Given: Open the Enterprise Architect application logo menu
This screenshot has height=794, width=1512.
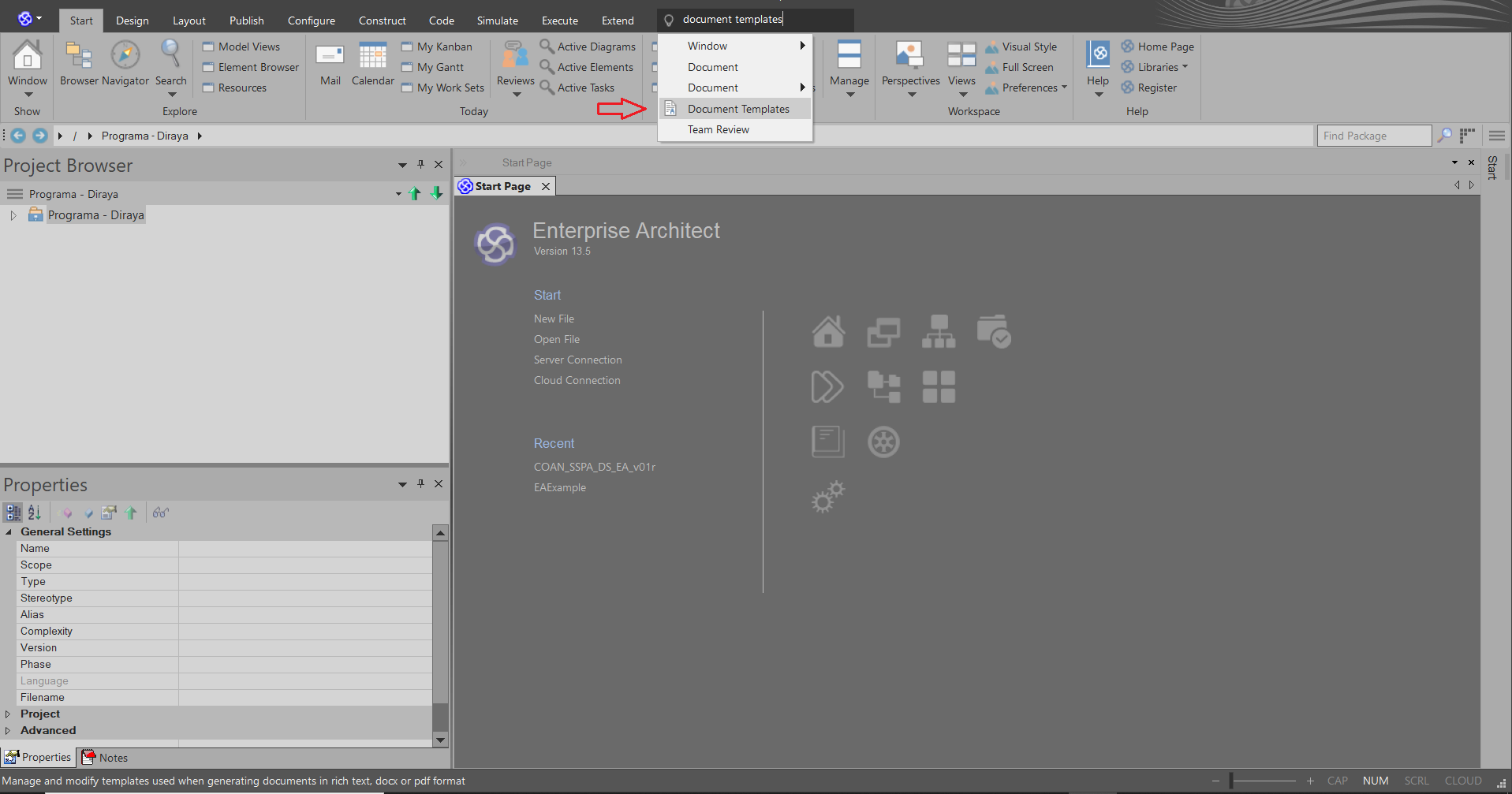Looking at the screenshot, I should click(x=29, y=18).
